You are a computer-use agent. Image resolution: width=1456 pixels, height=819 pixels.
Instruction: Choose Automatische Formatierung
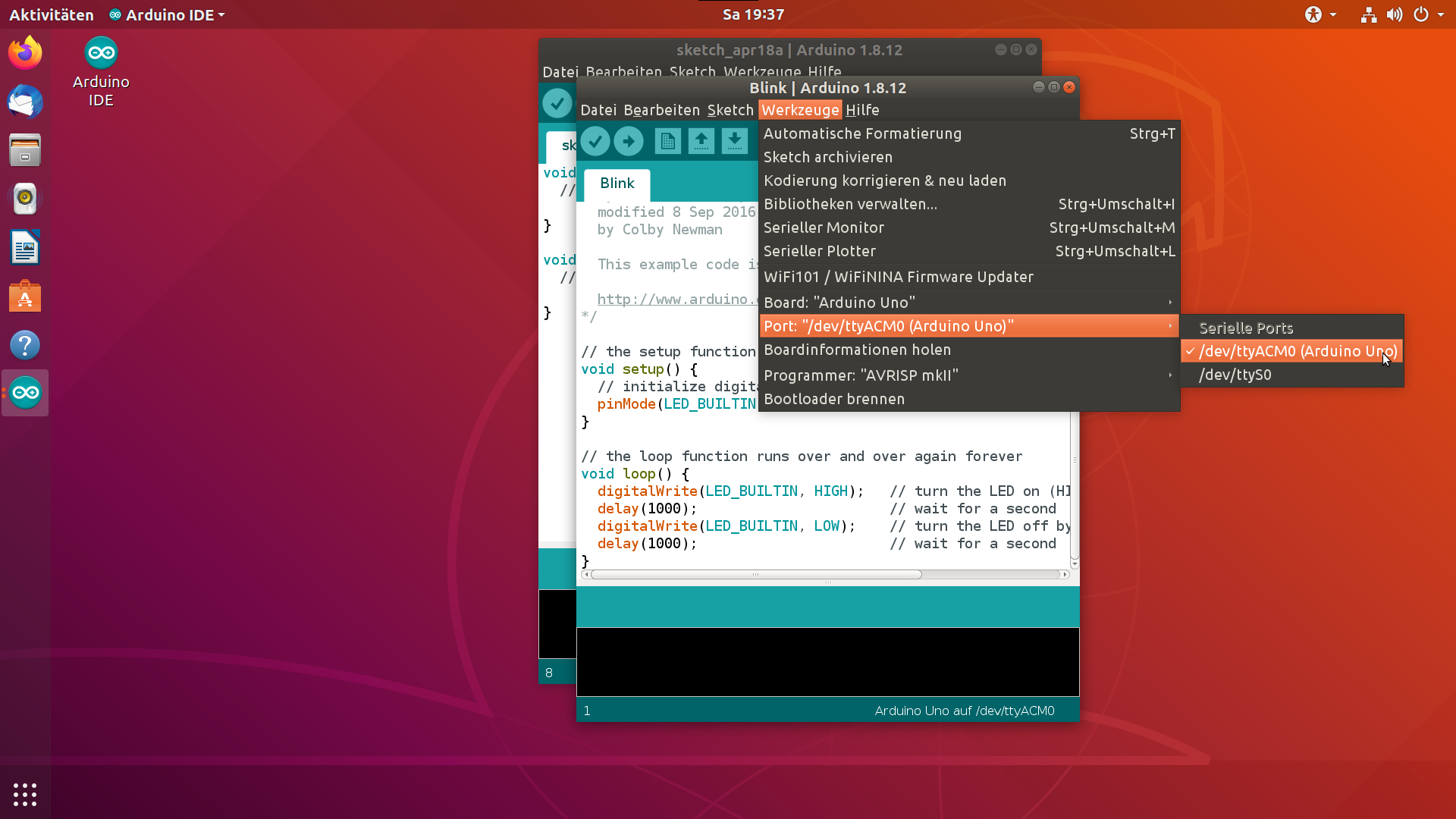coord(969,133)
